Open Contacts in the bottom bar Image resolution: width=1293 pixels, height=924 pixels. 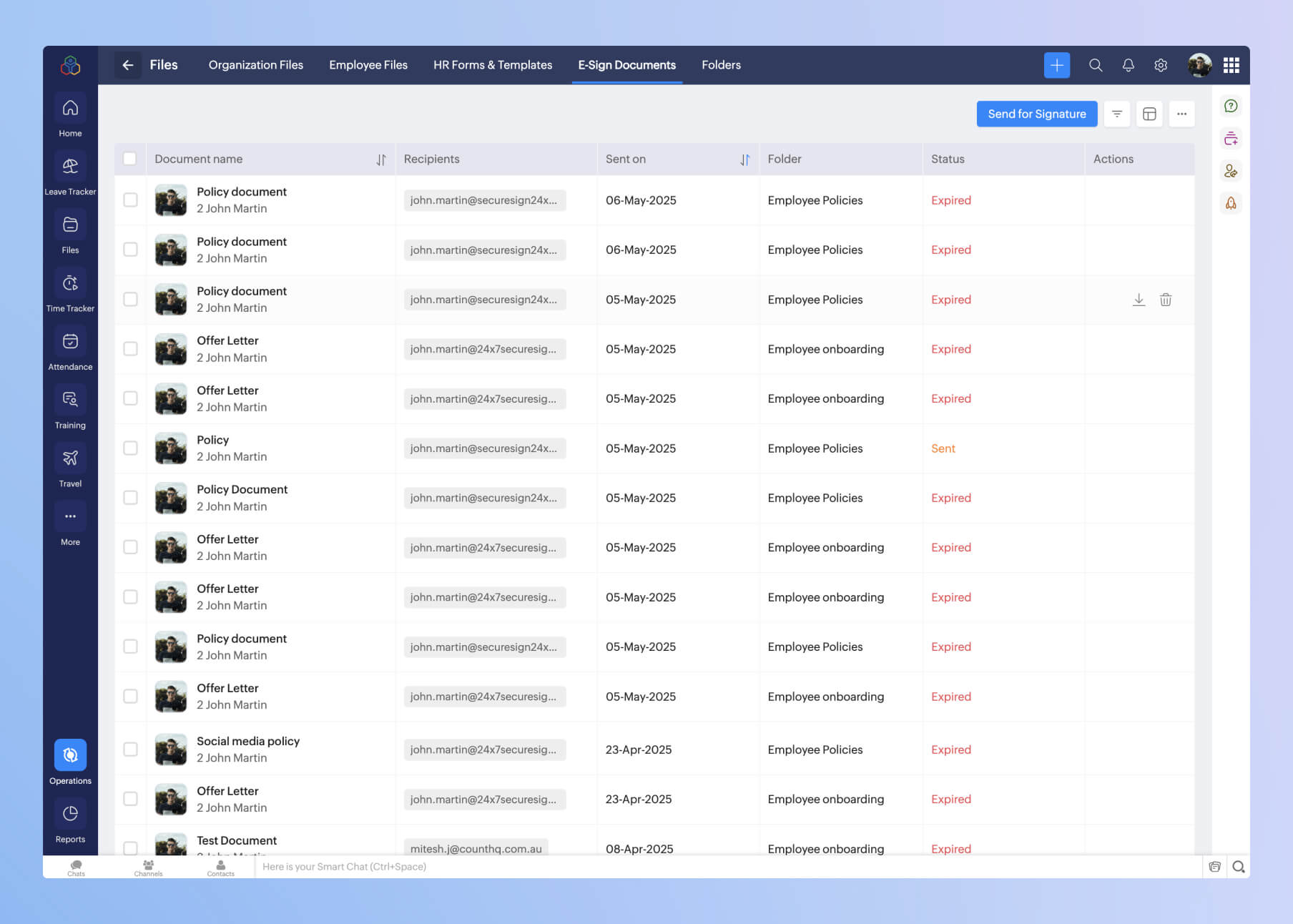(220, 868)
